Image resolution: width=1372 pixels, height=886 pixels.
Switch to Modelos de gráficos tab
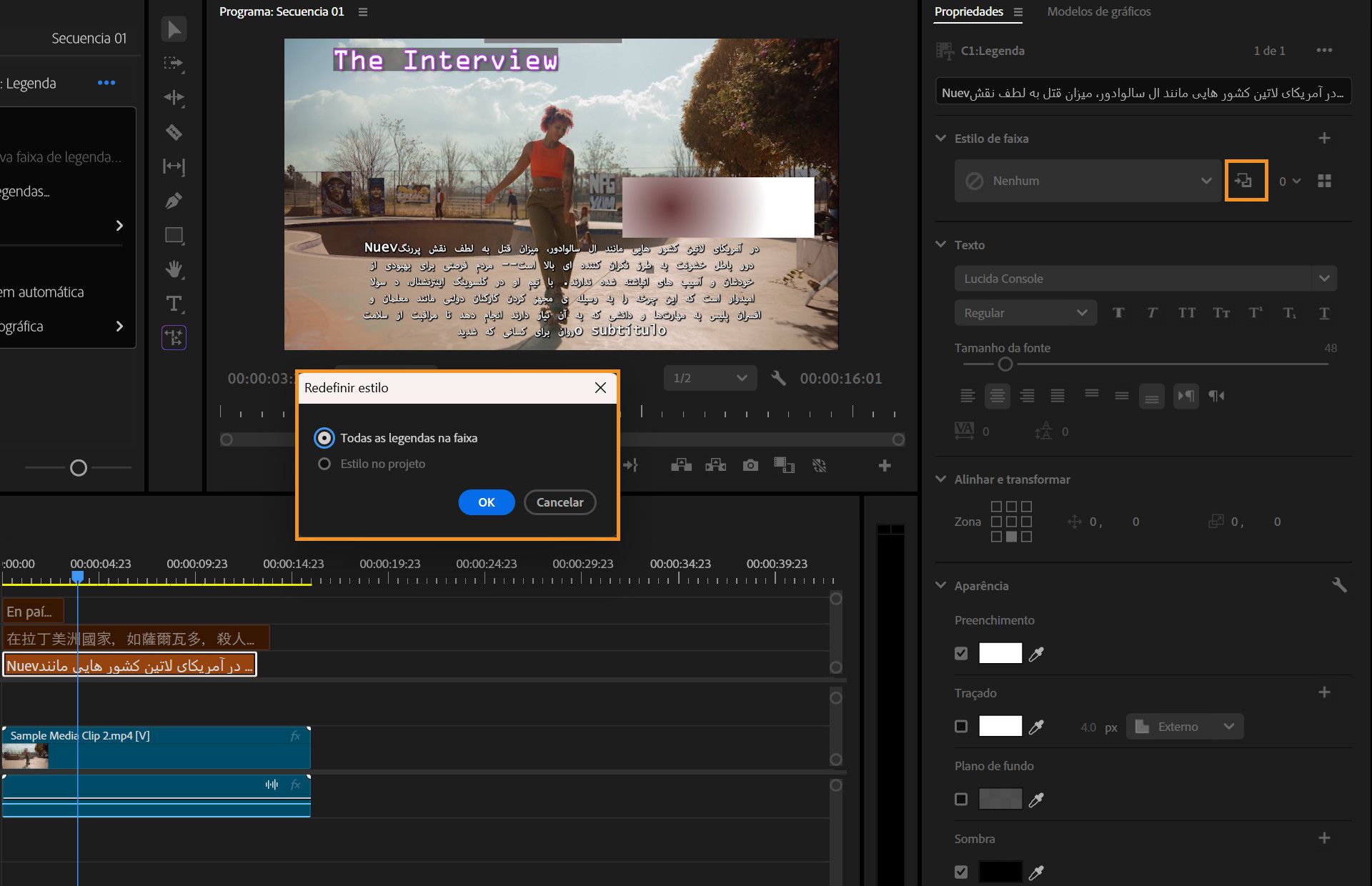[1098, 11]
